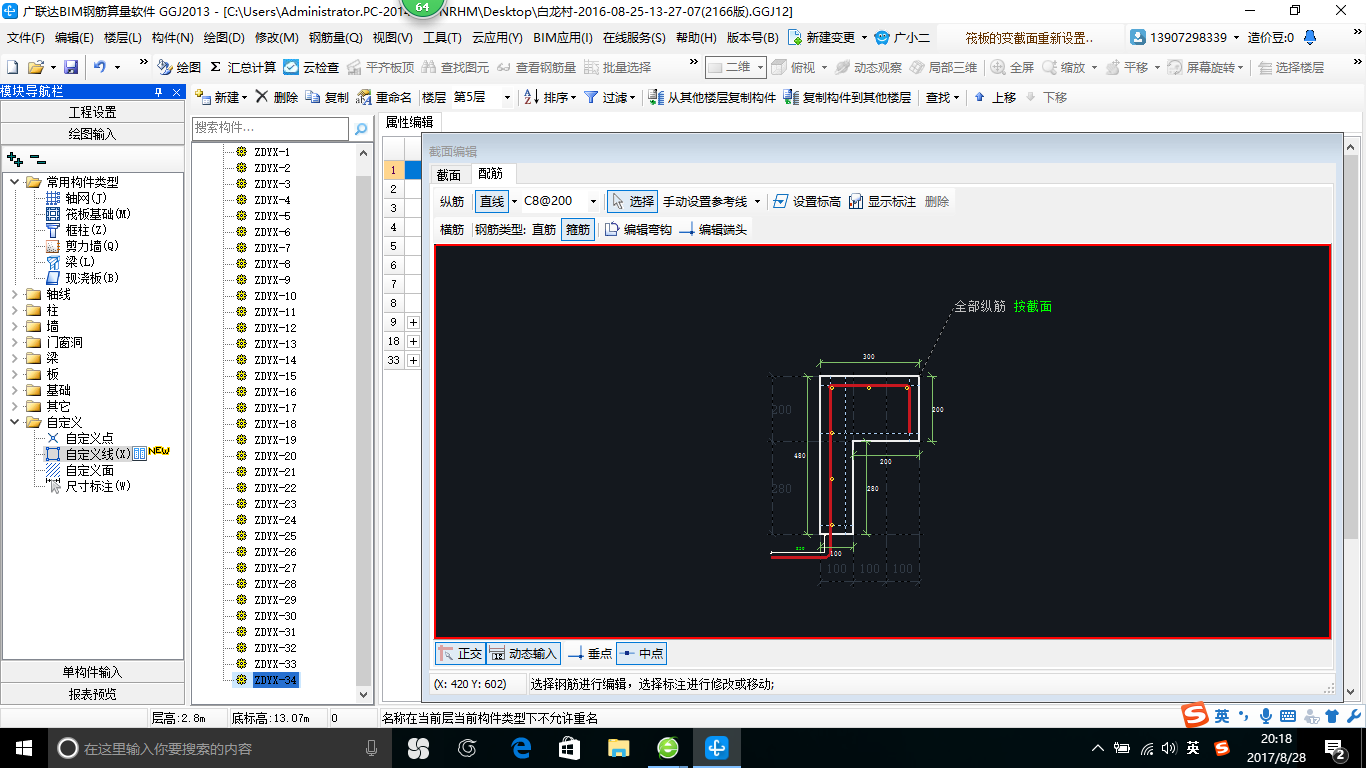The height and width of the screenshot is (768, 1366).
Task: Click 删除 delete component button
Action: coord(276,97)
